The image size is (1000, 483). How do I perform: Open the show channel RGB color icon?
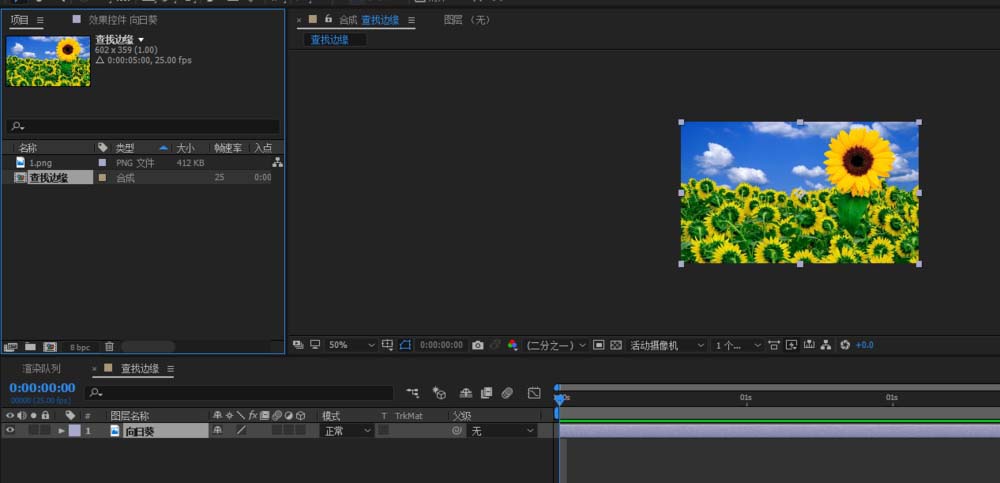pyautogui.click(x=512, y=345)
